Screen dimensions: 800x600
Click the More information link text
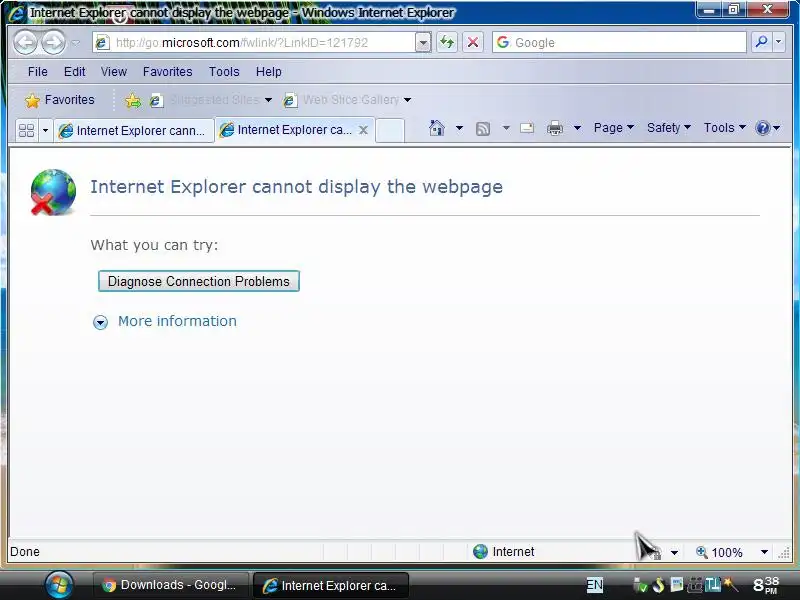coord(177,321)
